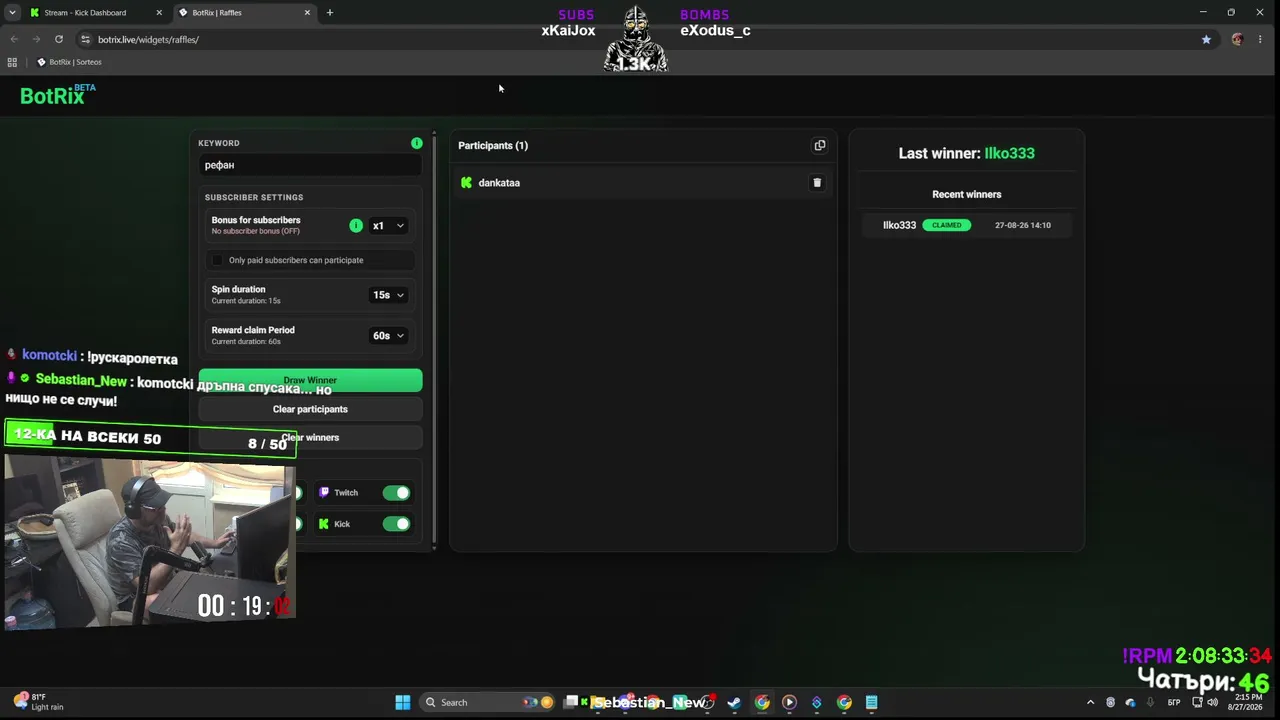Click the Keyword input field
Image resolution: width=1280 pixels, height=720 pixels.
(310, 165)
